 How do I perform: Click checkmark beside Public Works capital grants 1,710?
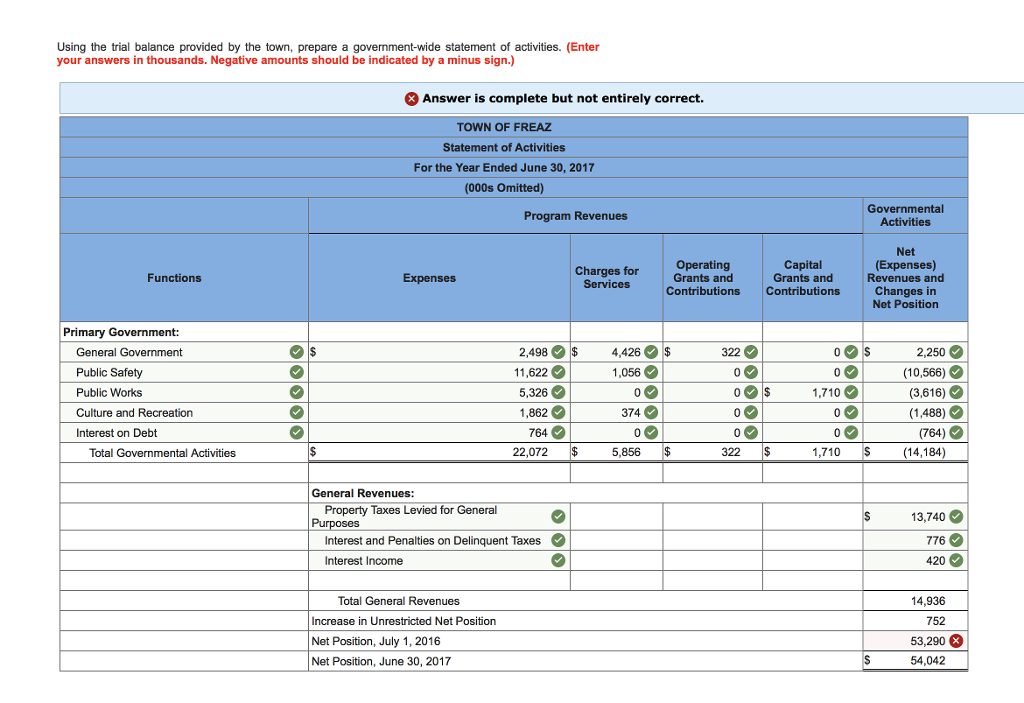851,393
